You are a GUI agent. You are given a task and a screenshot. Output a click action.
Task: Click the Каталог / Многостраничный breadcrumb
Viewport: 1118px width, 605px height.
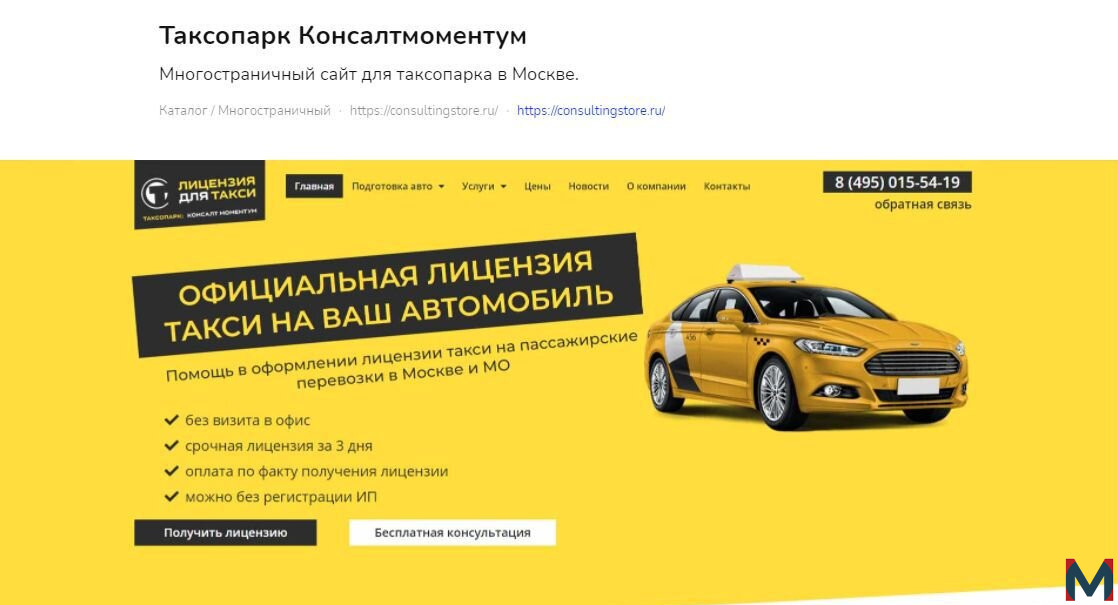(x=245, y=110)
